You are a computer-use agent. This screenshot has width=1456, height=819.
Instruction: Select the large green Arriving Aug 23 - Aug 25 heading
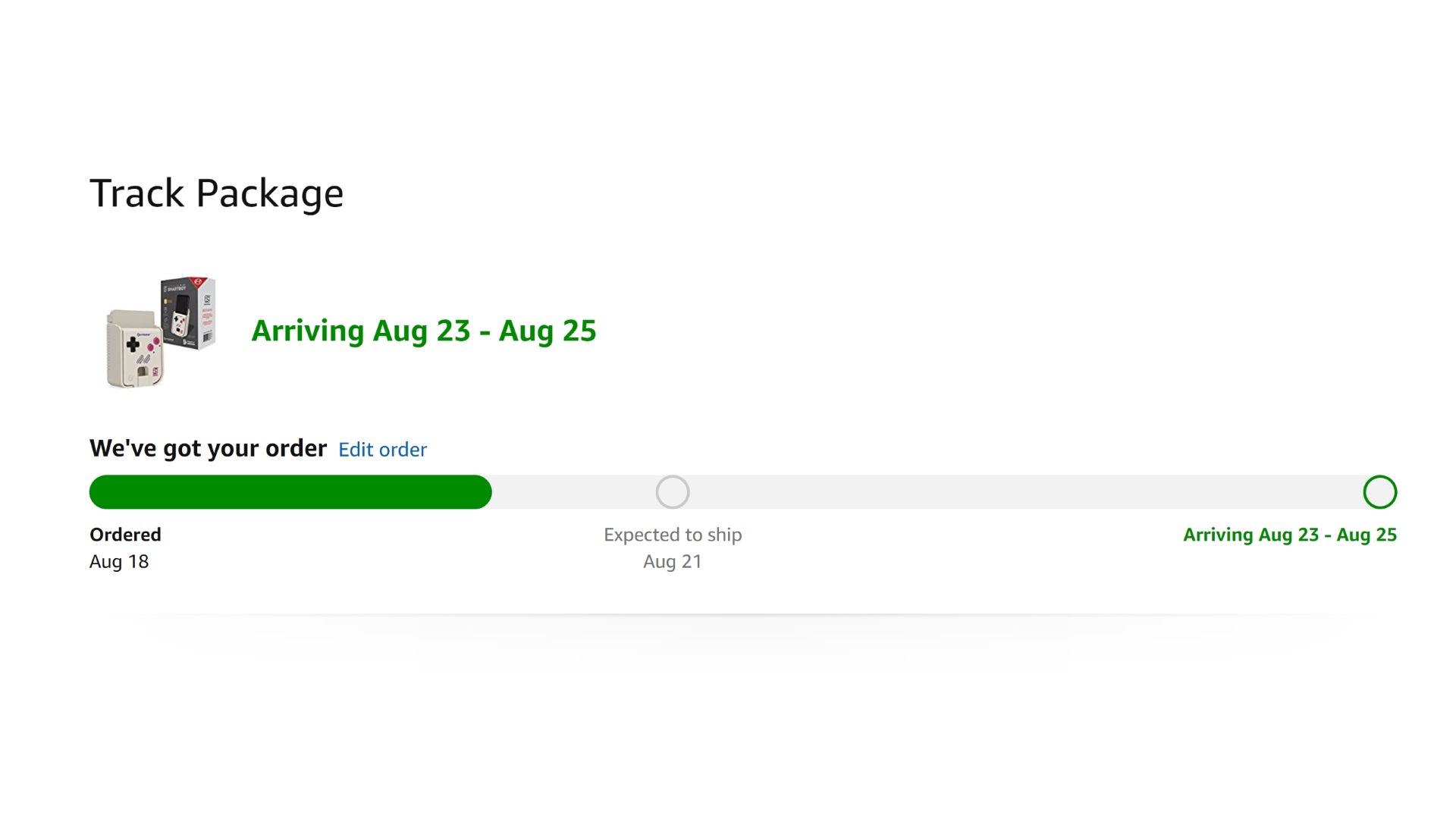(424, 331)
